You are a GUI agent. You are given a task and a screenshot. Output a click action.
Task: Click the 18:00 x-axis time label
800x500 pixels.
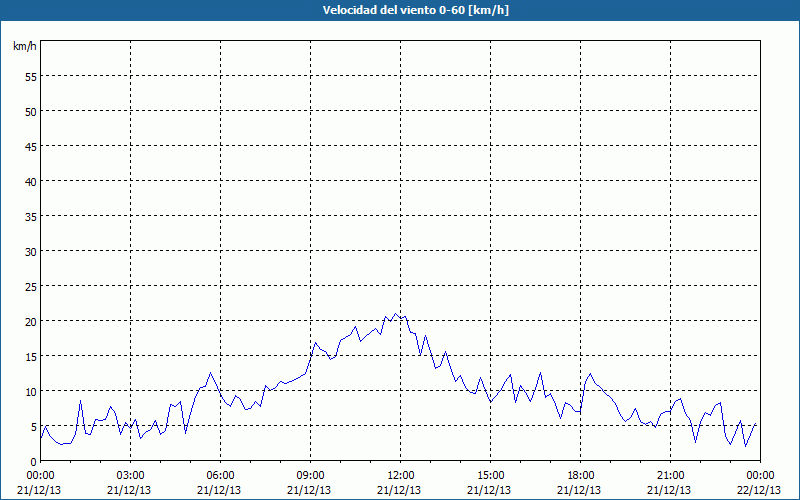point(581,476)
